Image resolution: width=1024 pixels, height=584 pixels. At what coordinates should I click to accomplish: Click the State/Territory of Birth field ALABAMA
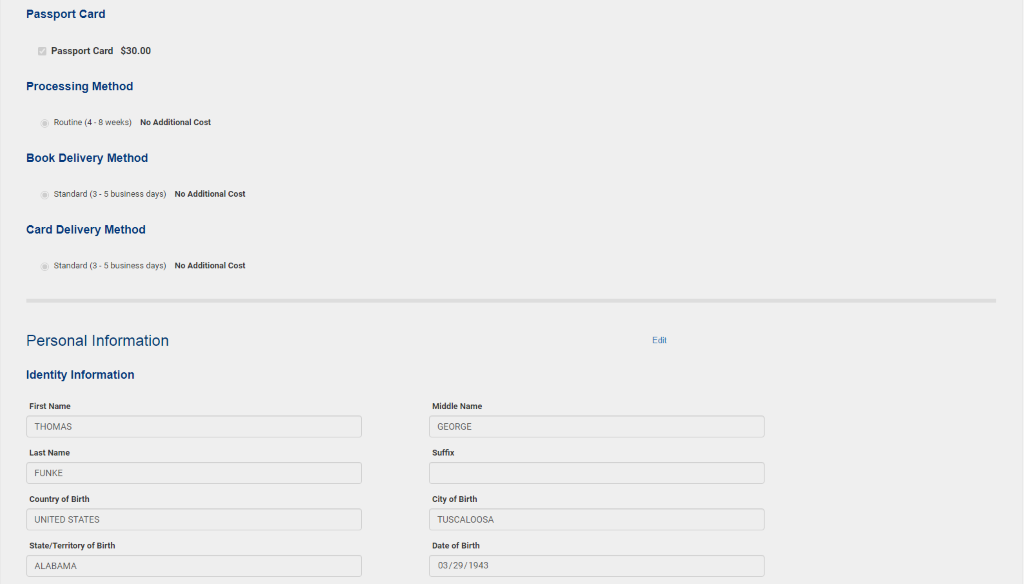[x=194, y=566]
